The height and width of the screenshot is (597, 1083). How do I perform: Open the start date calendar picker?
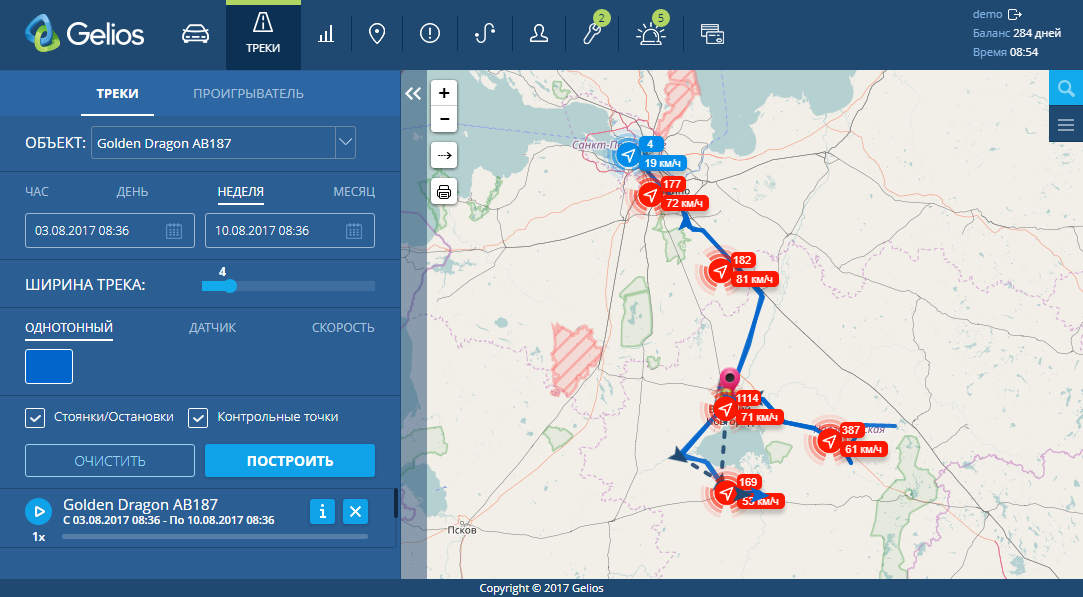pyautogui.click(x=174, y=231)
